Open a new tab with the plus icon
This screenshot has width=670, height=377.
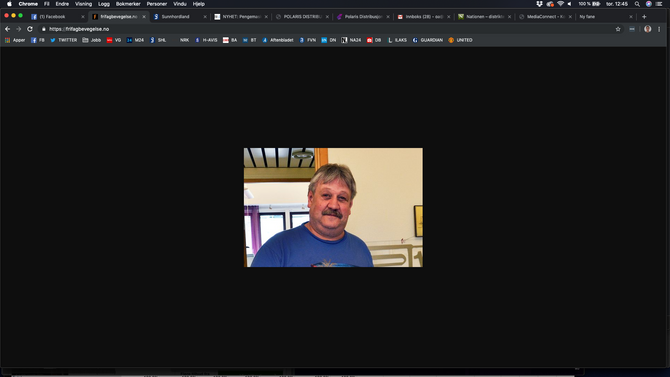[x=644, y=17]
